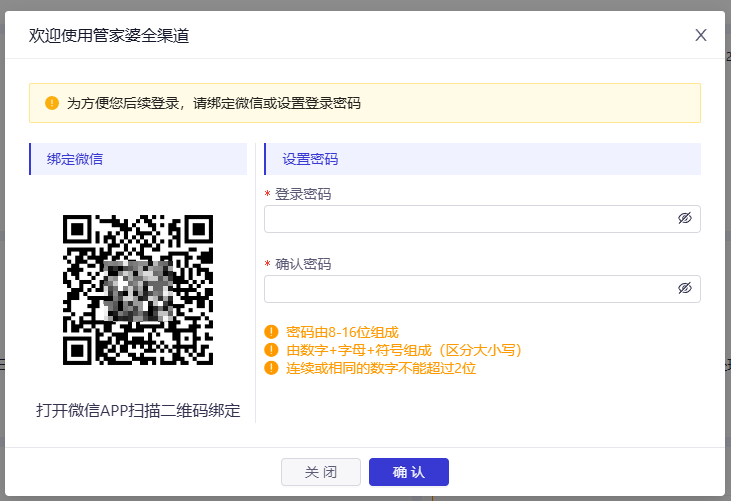
Task: Click the text 打开微信APP扫描二维码绑定
Action: [x=138, y=411]
